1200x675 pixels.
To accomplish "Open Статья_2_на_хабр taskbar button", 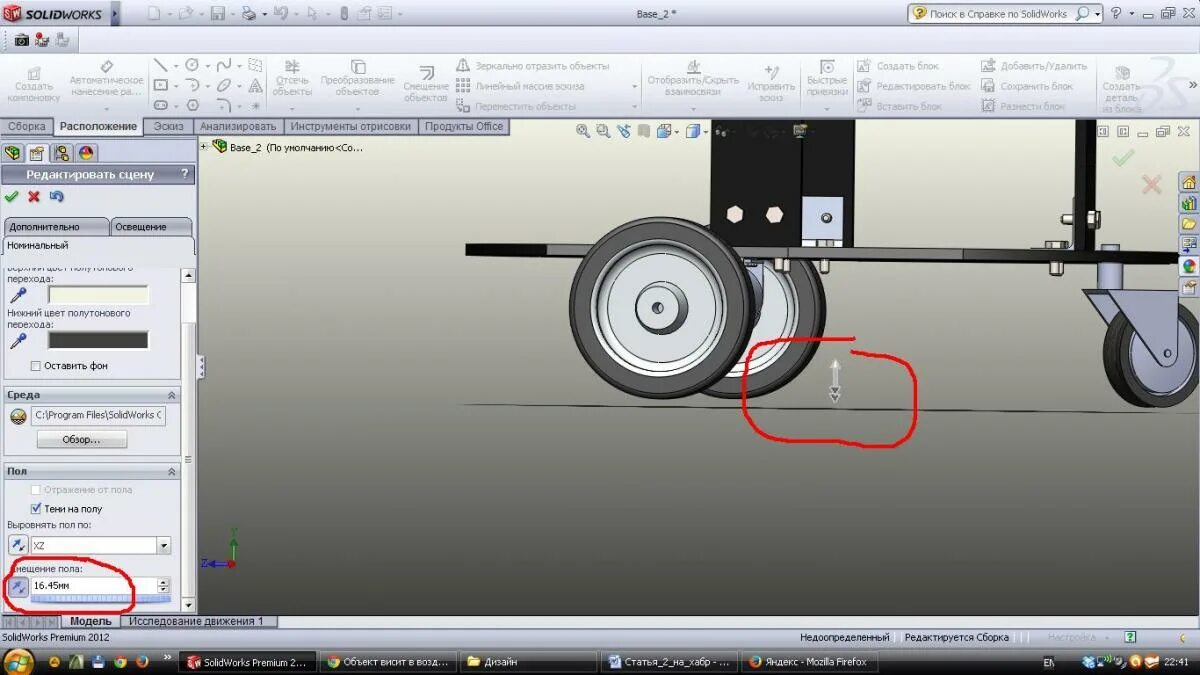I will point(671,662).
